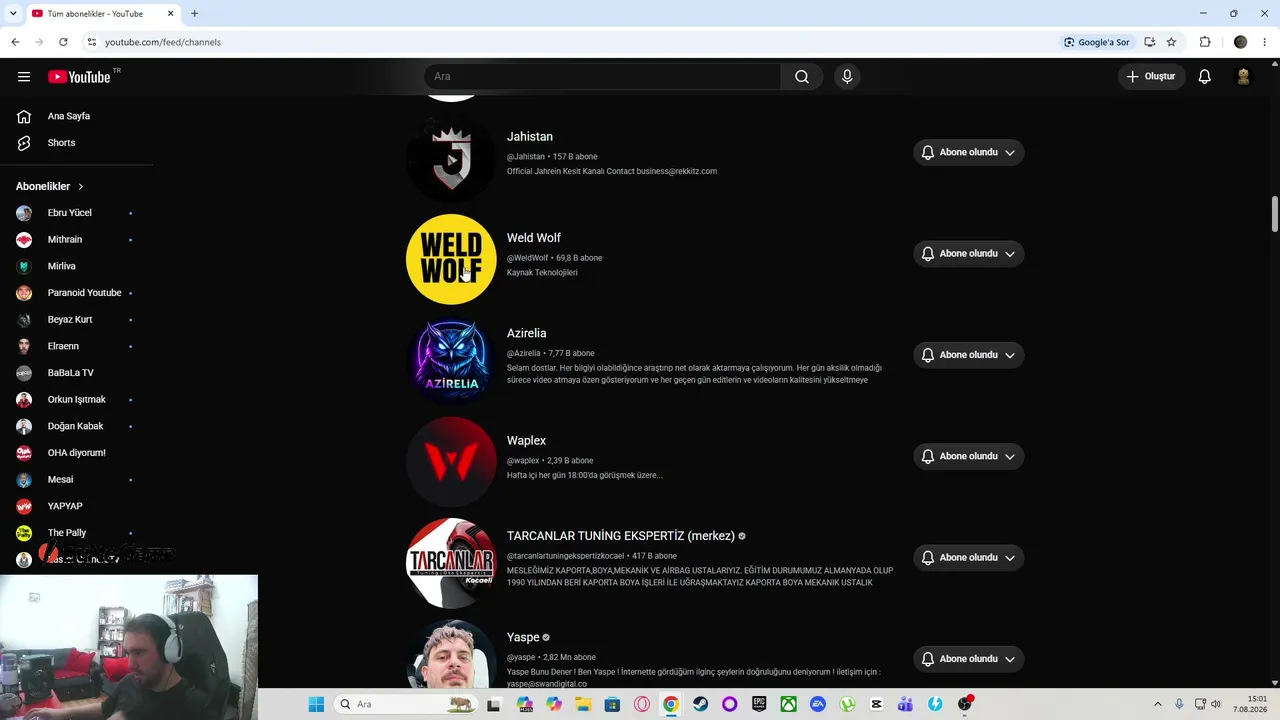1280x720 pixels.
Task: Open Steam from the taskbar
Action: pyautogui.click(x=700, y=704)
